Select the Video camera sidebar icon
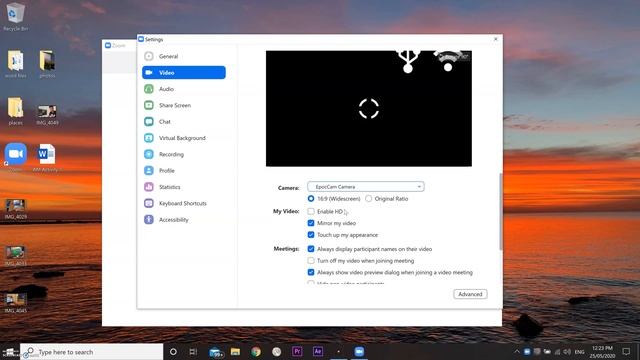 pyautogui.click(x=149, y=72)
